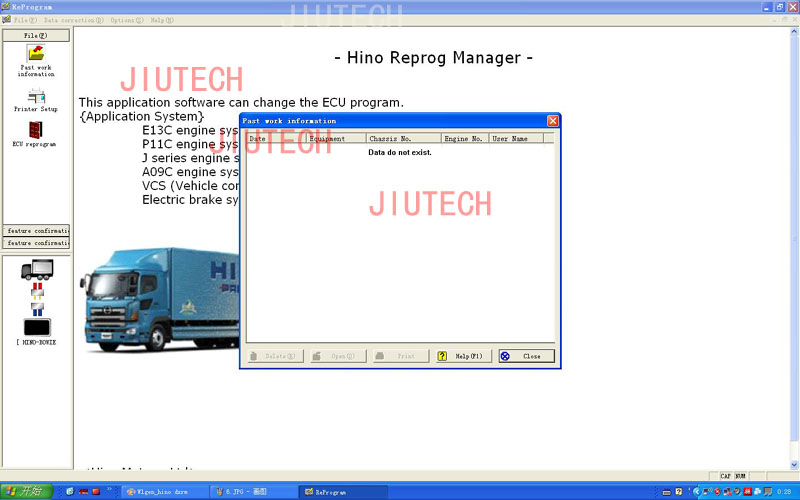Click the Printer Setup icon
The height and width of the screenshot is (500, 800).
tap(36, 97)
